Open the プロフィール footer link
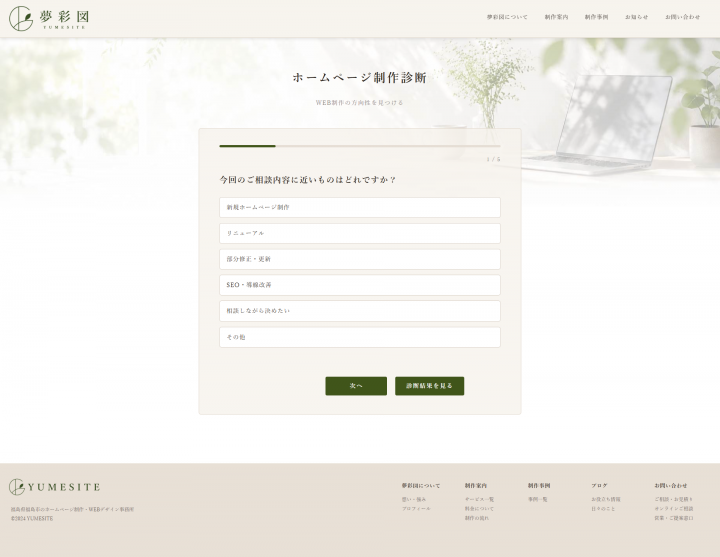 click(x=416, y=509)
